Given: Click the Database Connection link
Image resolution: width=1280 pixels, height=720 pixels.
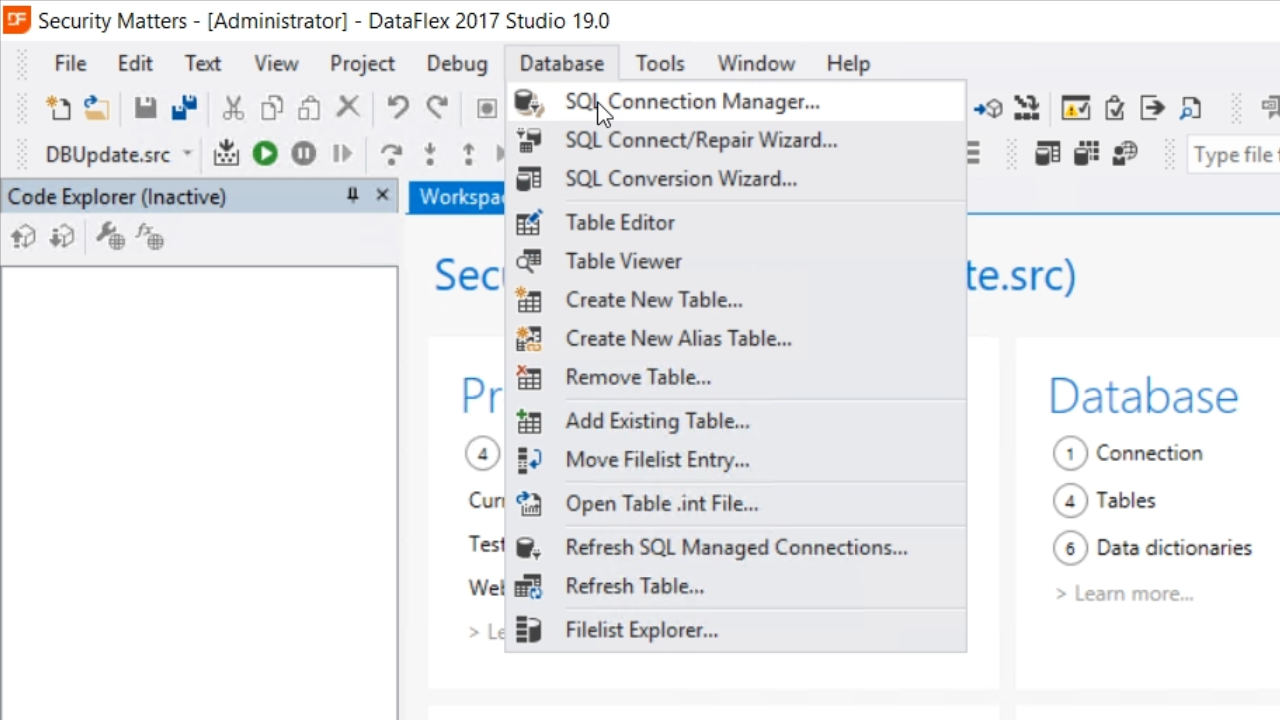Looking at the screenshot, I should click(x=1149, y=453).
